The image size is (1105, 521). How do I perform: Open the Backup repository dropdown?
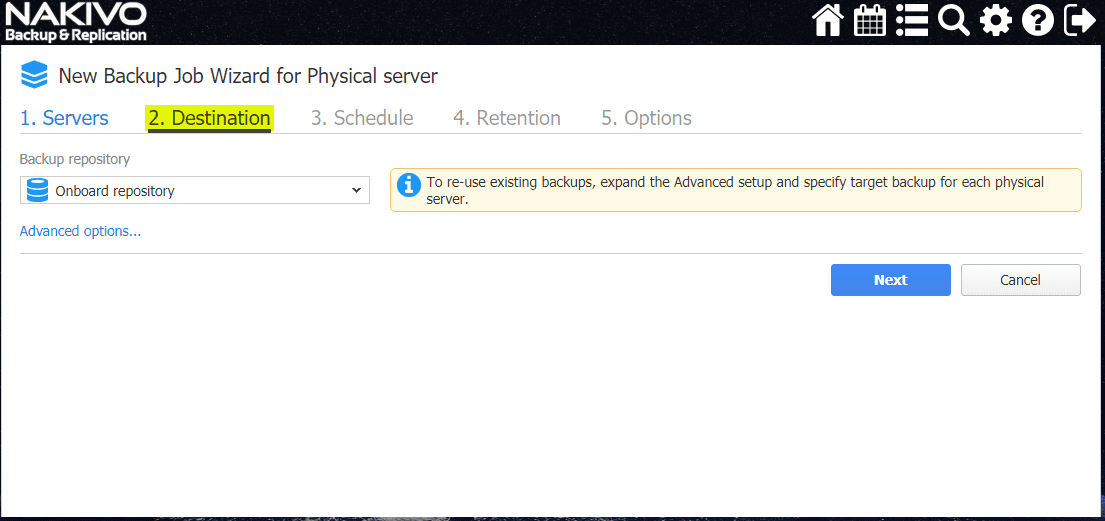tap(195, 190)
